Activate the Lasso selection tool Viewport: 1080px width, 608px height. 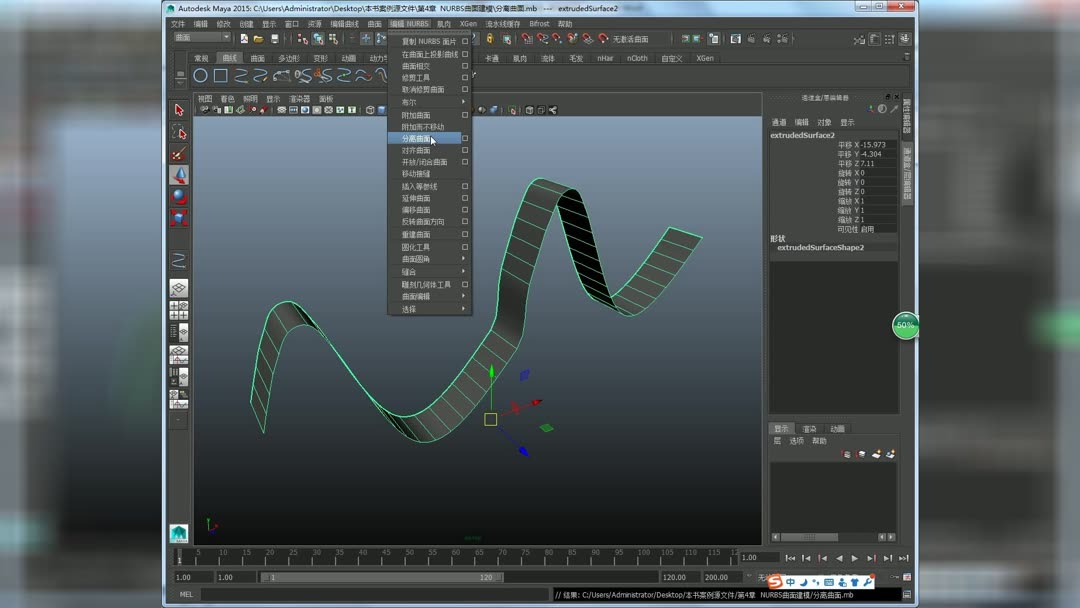tap(179, 132)
